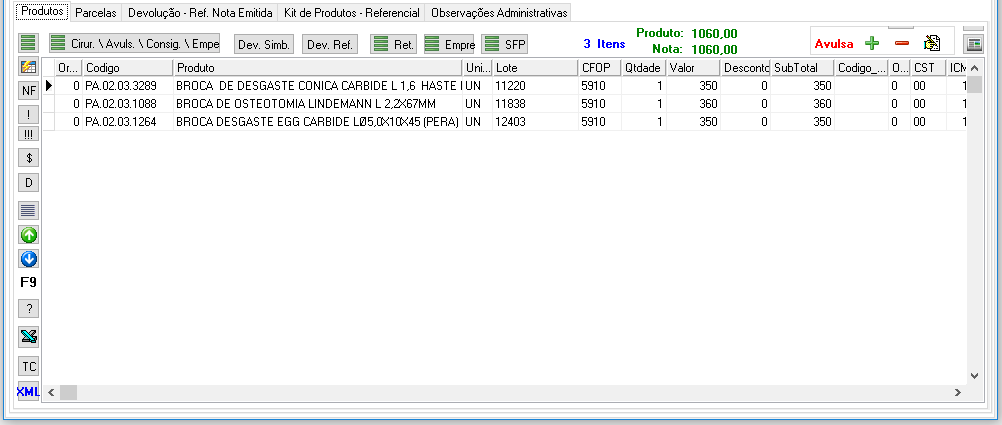Click the green plus icon beside Avulsa

(872, 43)
